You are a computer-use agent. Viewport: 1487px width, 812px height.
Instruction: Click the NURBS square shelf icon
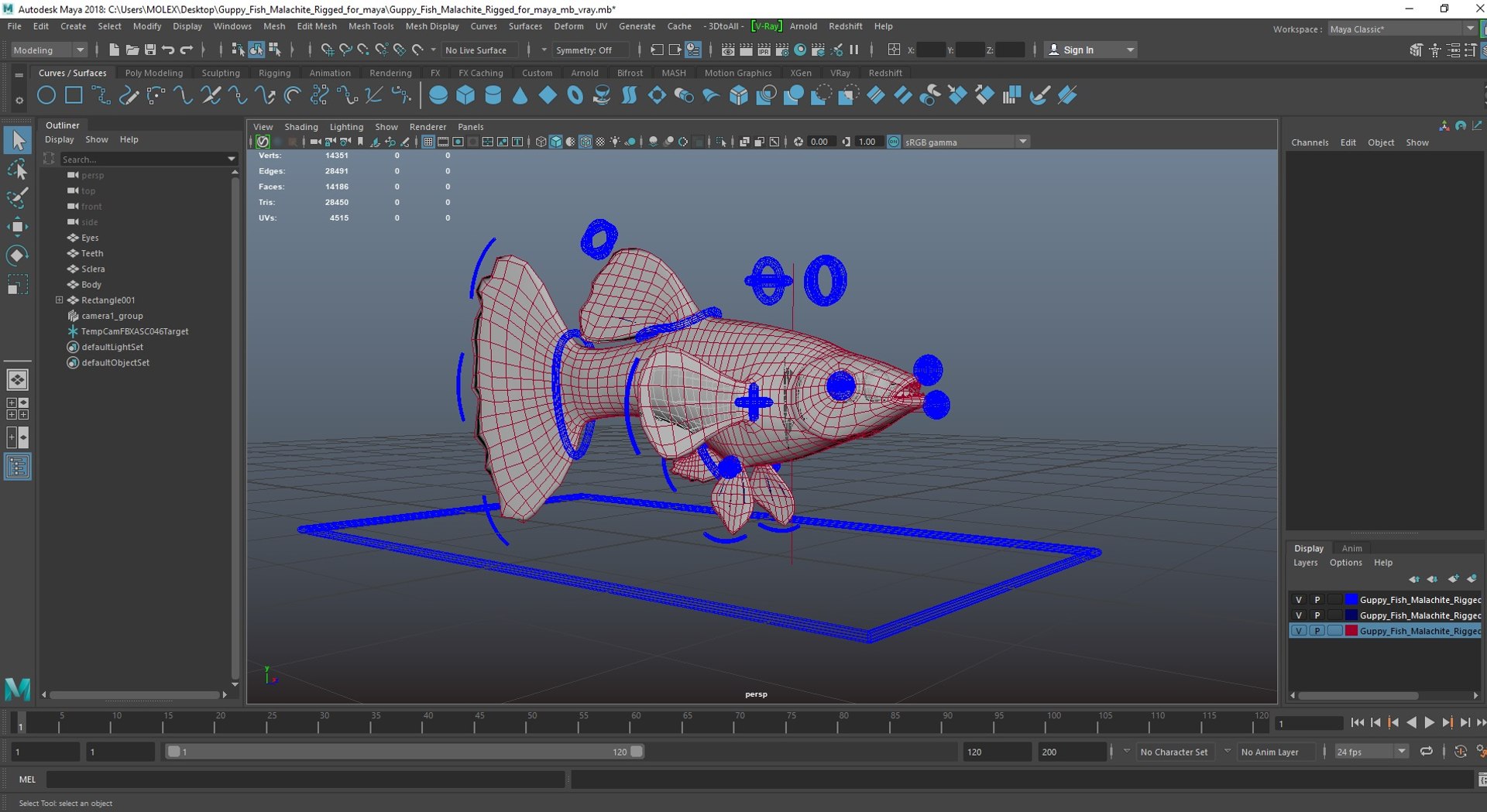[74, 95]
